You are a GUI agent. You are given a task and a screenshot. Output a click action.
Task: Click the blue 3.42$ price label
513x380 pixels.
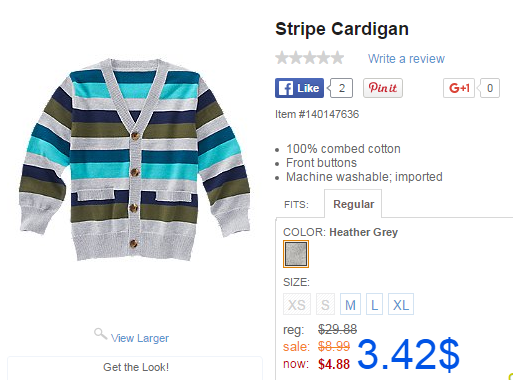click(408, 354)
